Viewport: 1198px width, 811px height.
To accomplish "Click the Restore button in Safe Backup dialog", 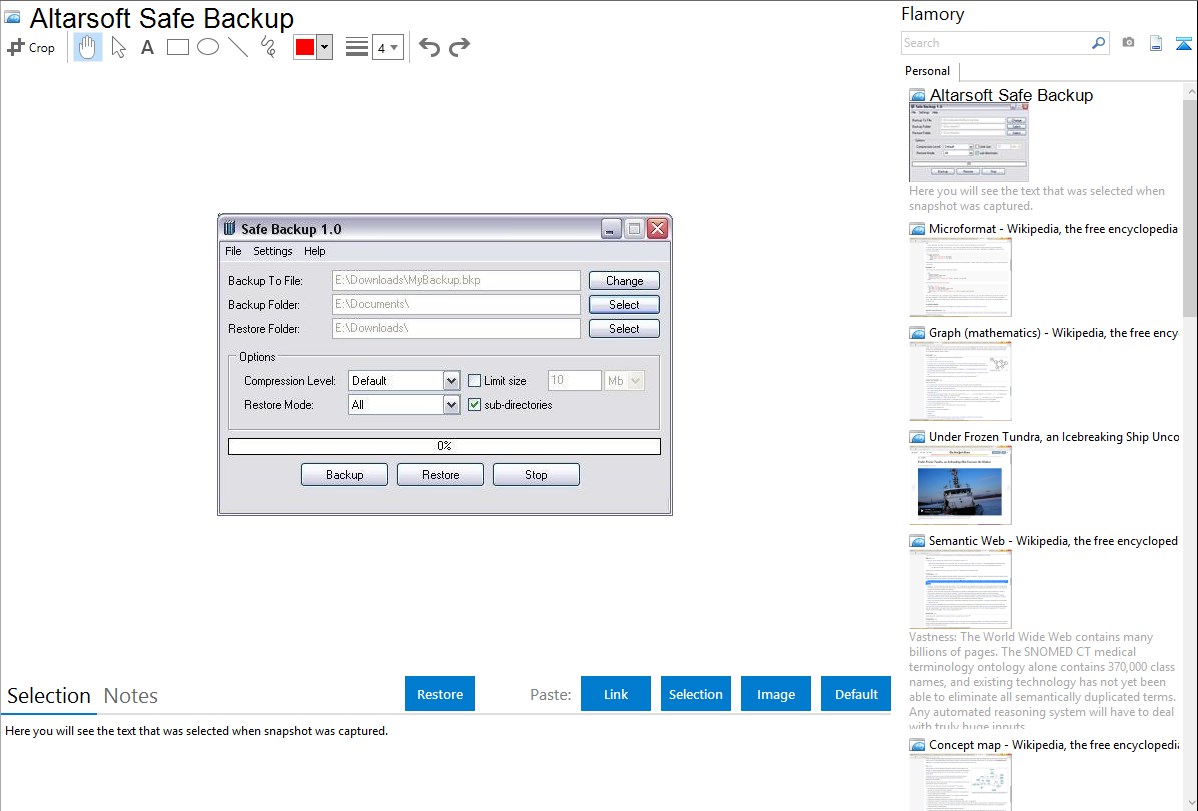I will (x=440, y=475).
